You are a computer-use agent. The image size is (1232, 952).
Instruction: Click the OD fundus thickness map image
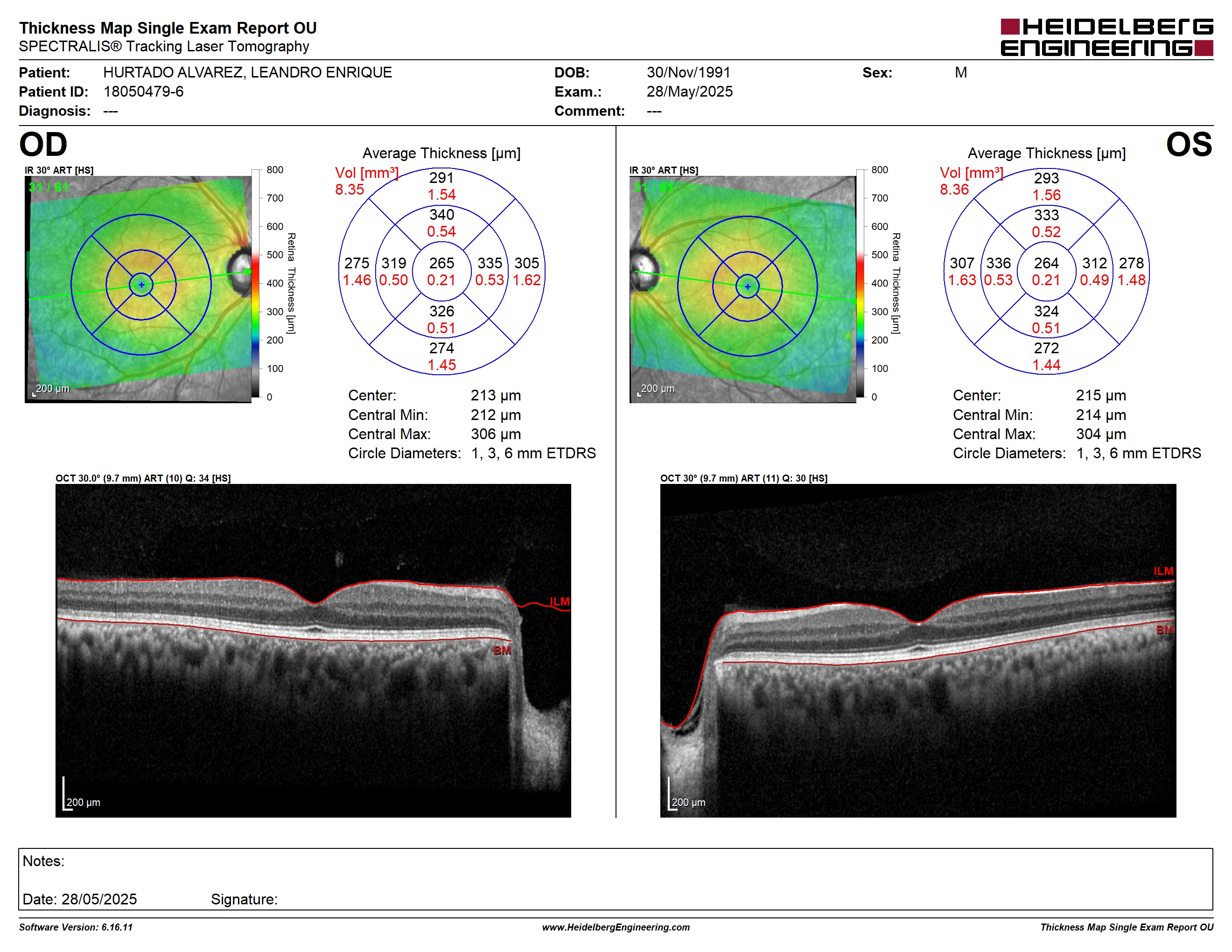pos(138,289)
